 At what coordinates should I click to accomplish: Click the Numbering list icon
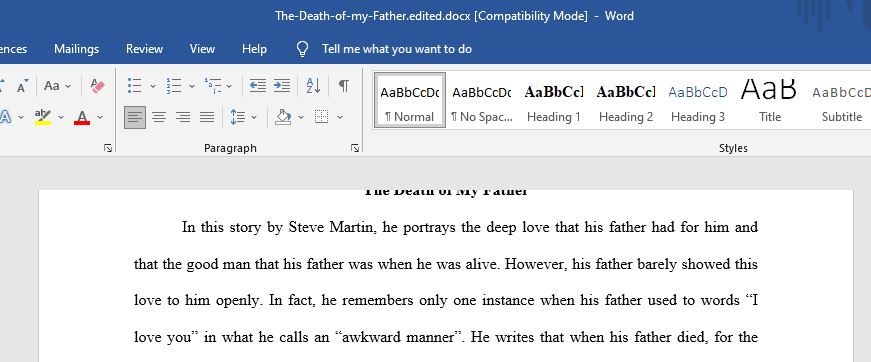[173, 86]
